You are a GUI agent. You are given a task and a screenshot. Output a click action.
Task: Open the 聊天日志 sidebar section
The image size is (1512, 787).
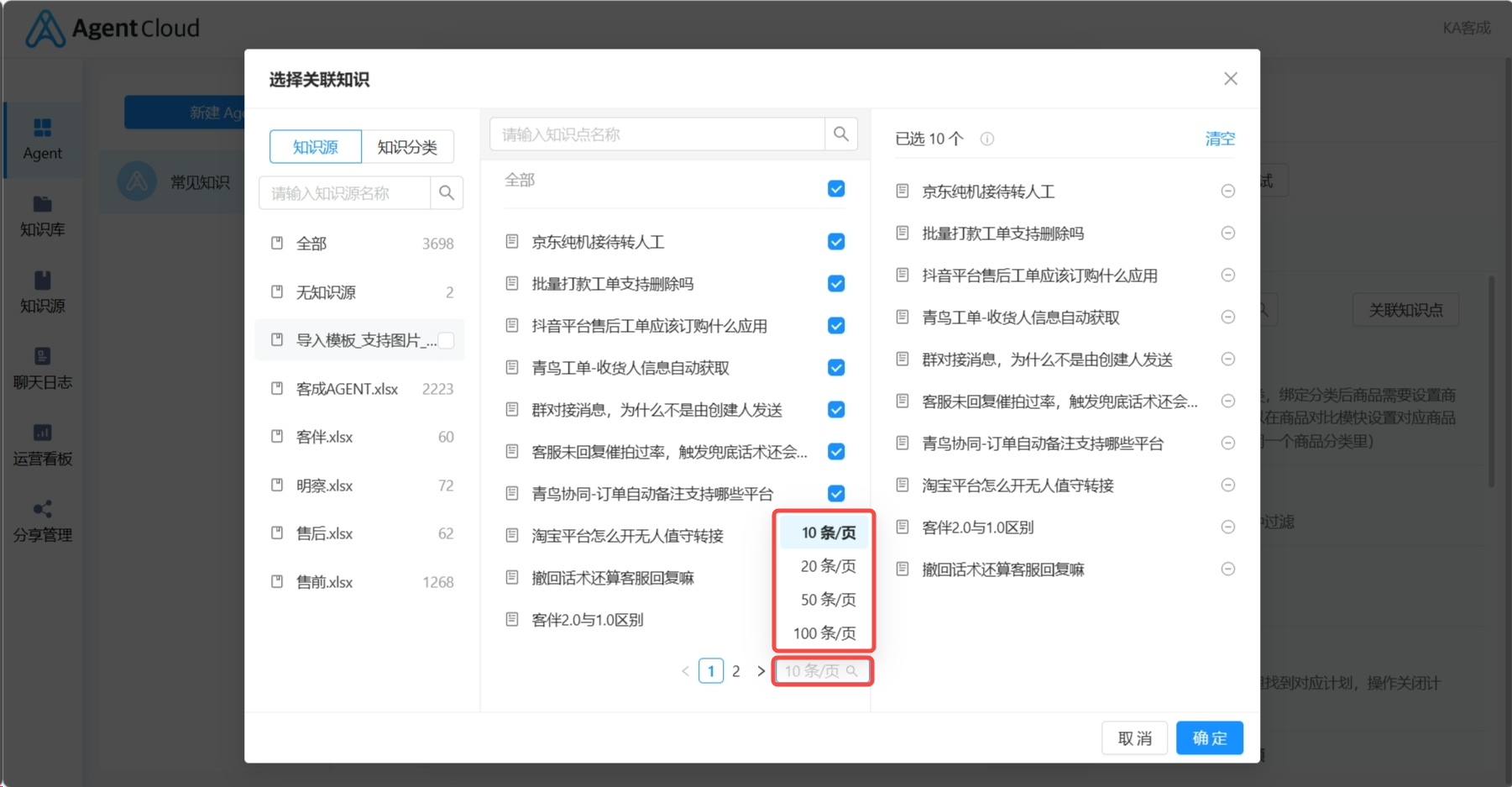click(42, 369)
